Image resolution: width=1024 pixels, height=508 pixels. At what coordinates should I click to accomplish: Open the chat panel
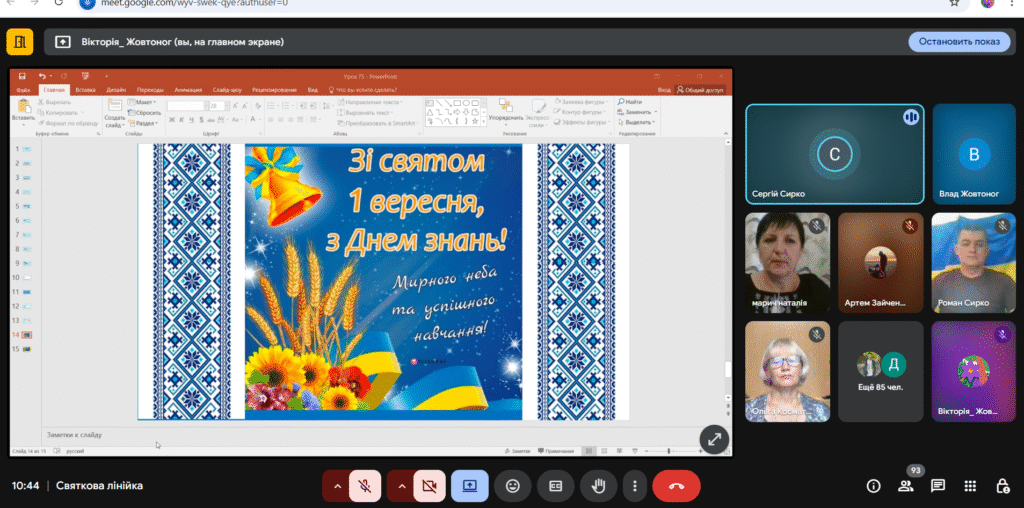click(938, 486)
